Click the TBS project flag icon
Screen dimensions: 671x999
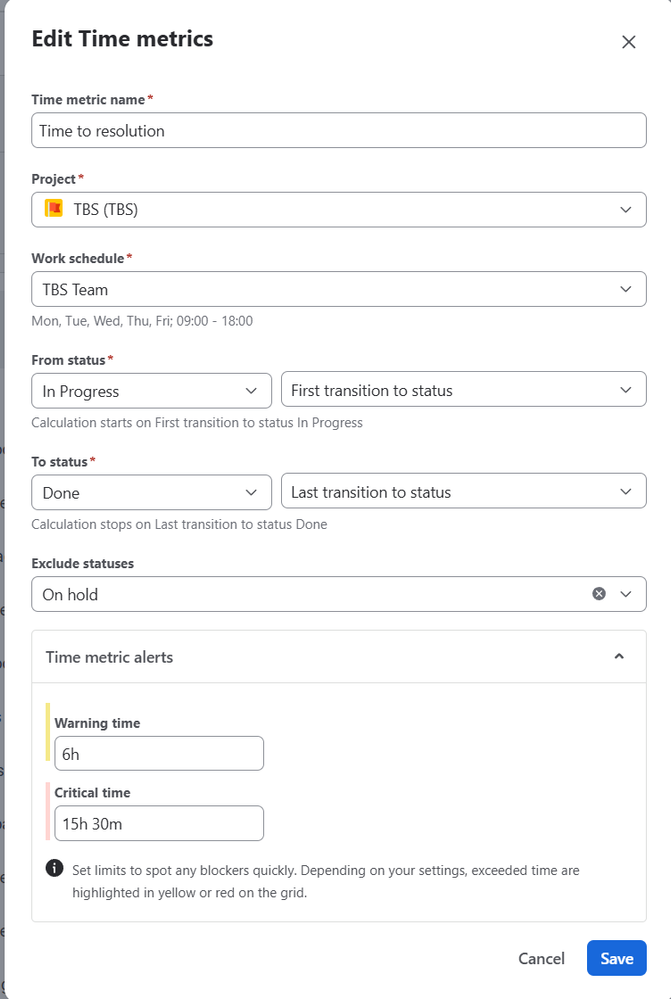coord(54,209)
